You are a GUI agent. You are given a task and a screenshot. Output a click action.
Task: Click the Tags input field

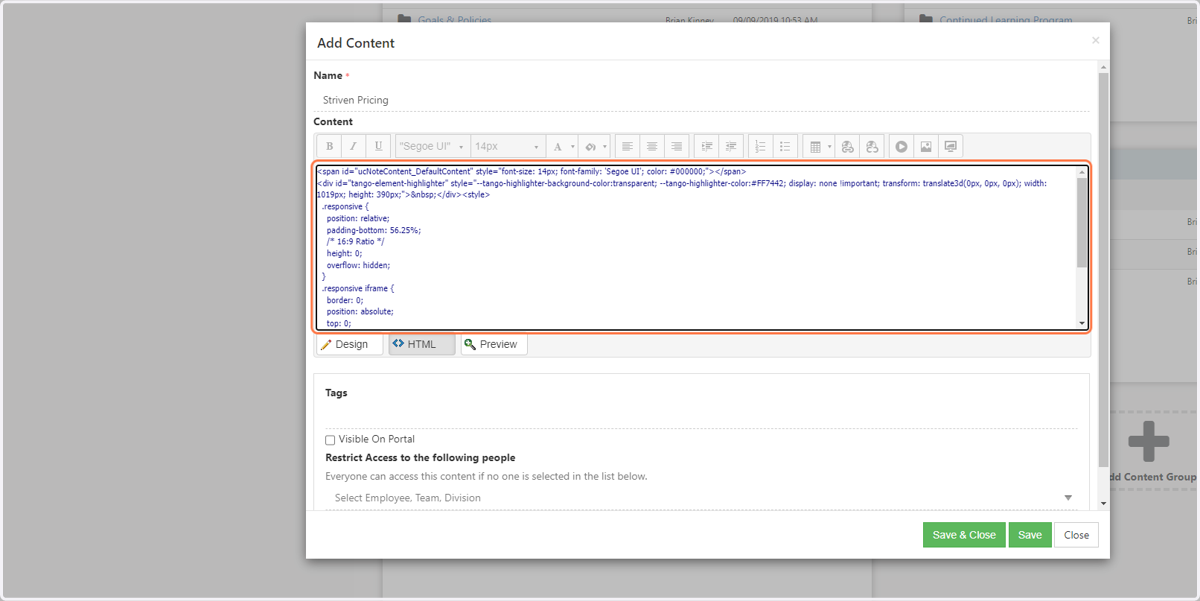pos(701,416)
